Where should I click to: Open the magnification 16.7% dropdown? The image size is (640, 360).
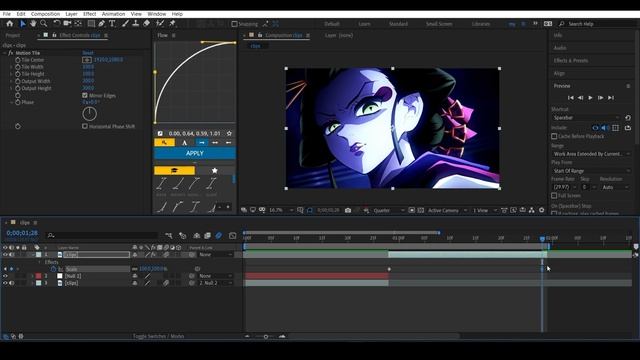pyautogui.click(x=281, y=210)
